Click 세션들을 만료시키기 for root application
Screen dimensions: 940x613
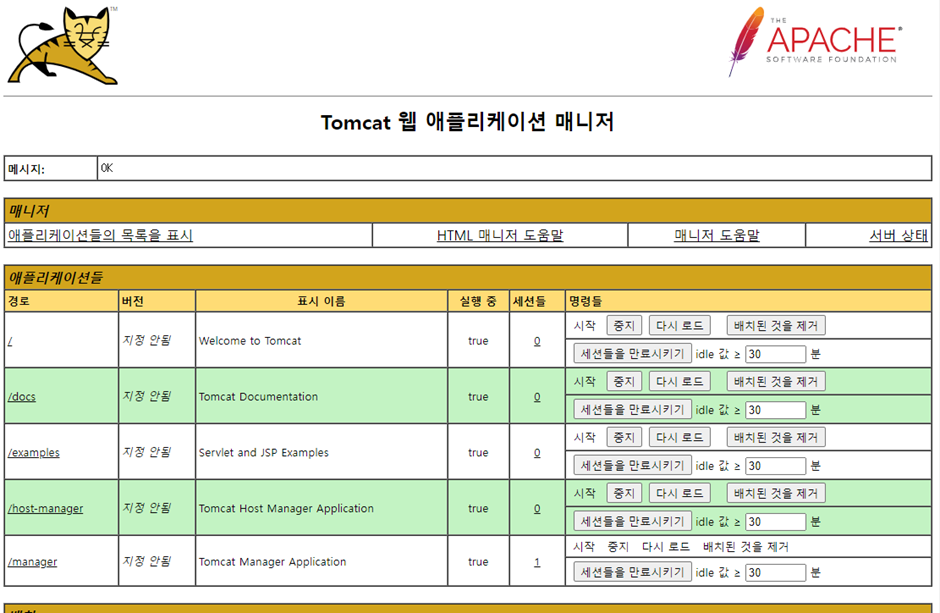632,354
